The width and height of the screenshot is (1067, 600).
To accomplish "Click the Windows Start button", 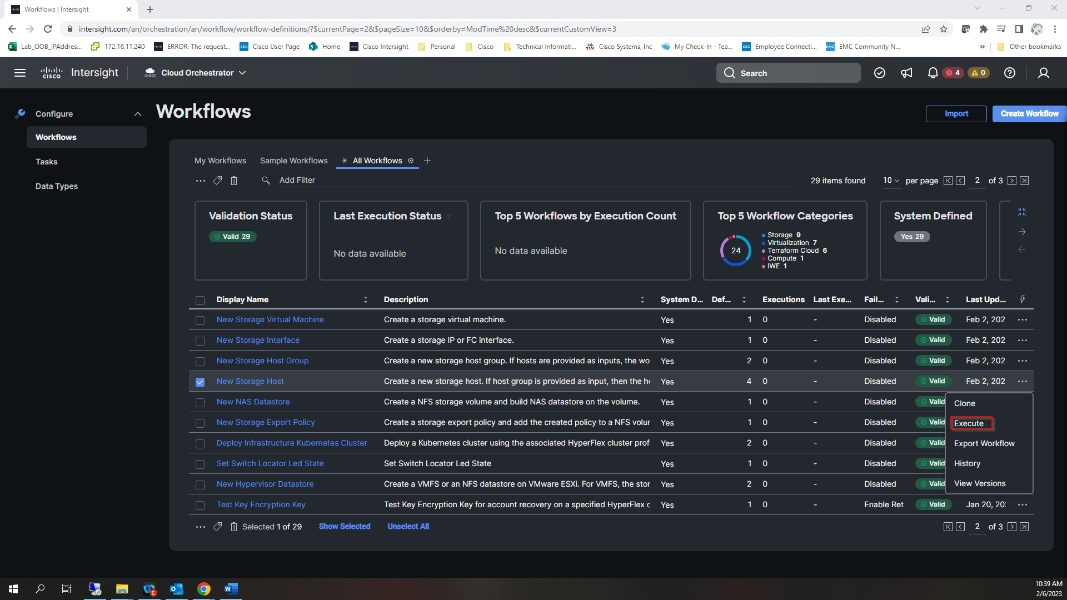I will (x=13, y=588).
